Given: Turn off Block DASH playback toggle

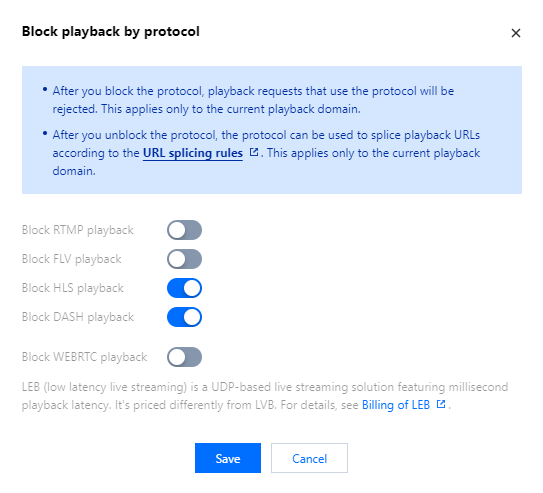Looking at the screenshot, I should pos(185,317).
